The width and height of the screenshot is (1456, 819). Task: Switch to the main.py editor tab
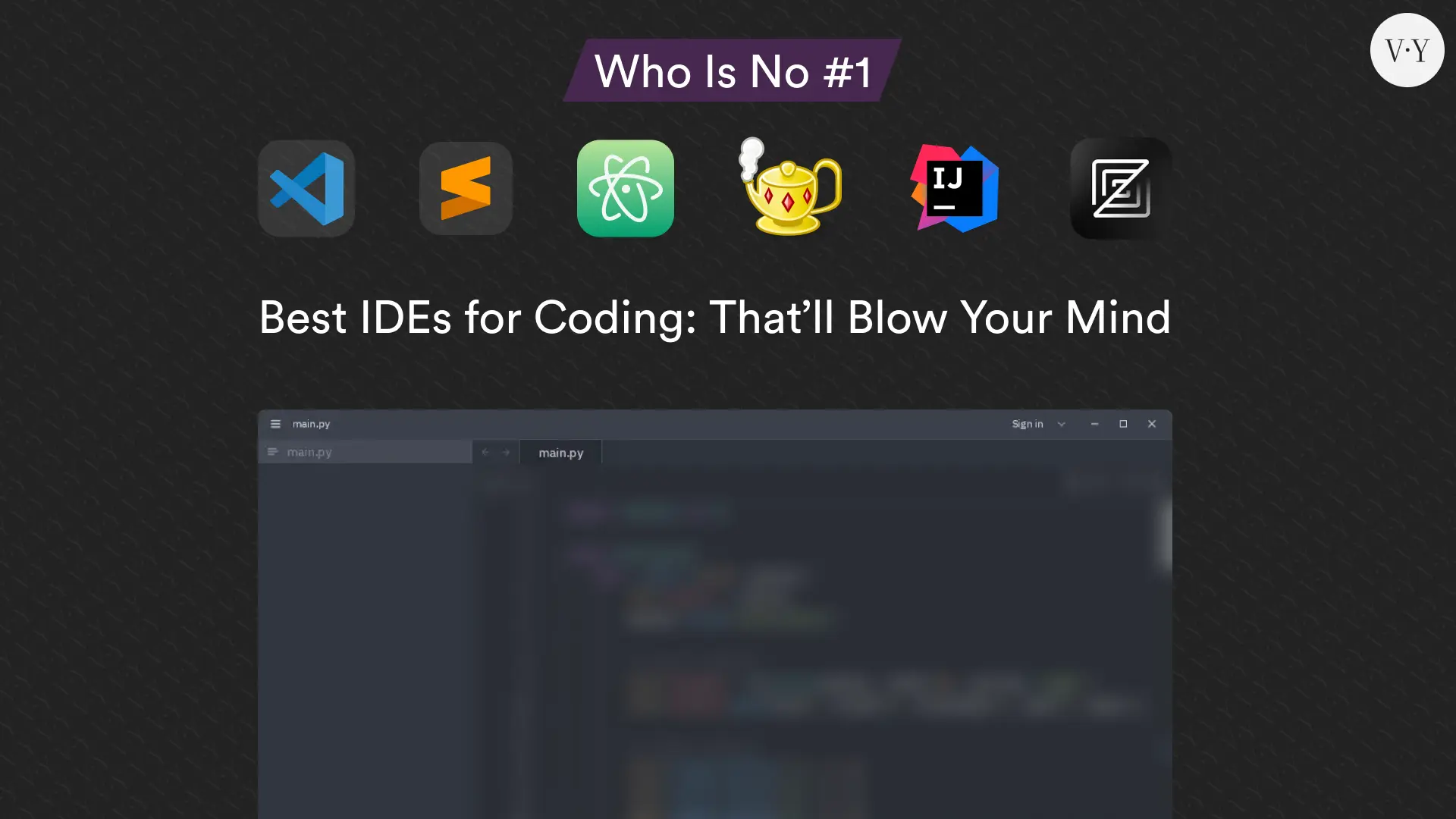point(560,453)
